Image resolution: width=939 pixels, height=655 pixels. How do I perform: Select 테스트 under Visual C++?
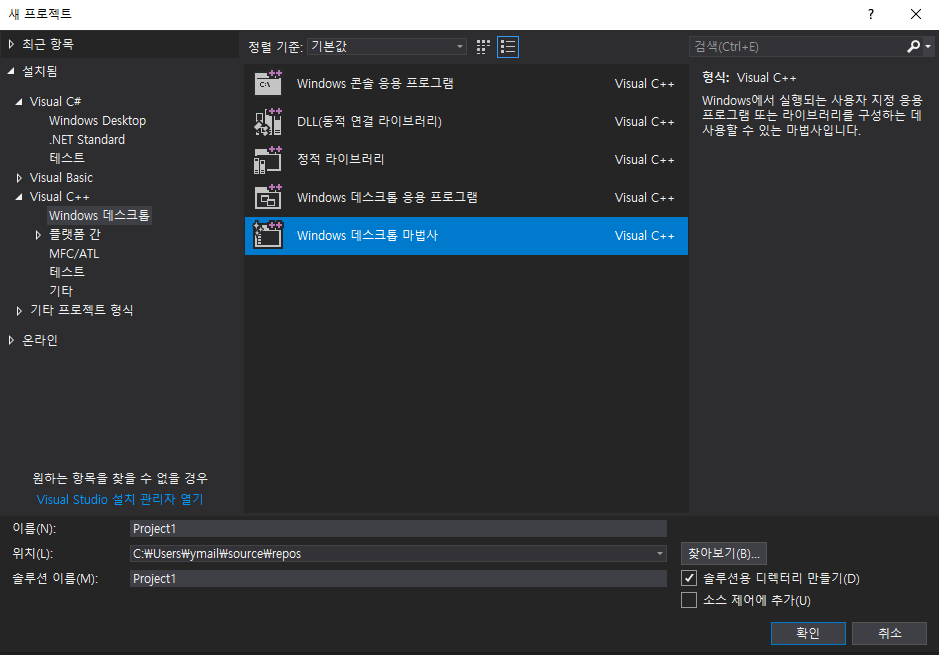[66, 272]
